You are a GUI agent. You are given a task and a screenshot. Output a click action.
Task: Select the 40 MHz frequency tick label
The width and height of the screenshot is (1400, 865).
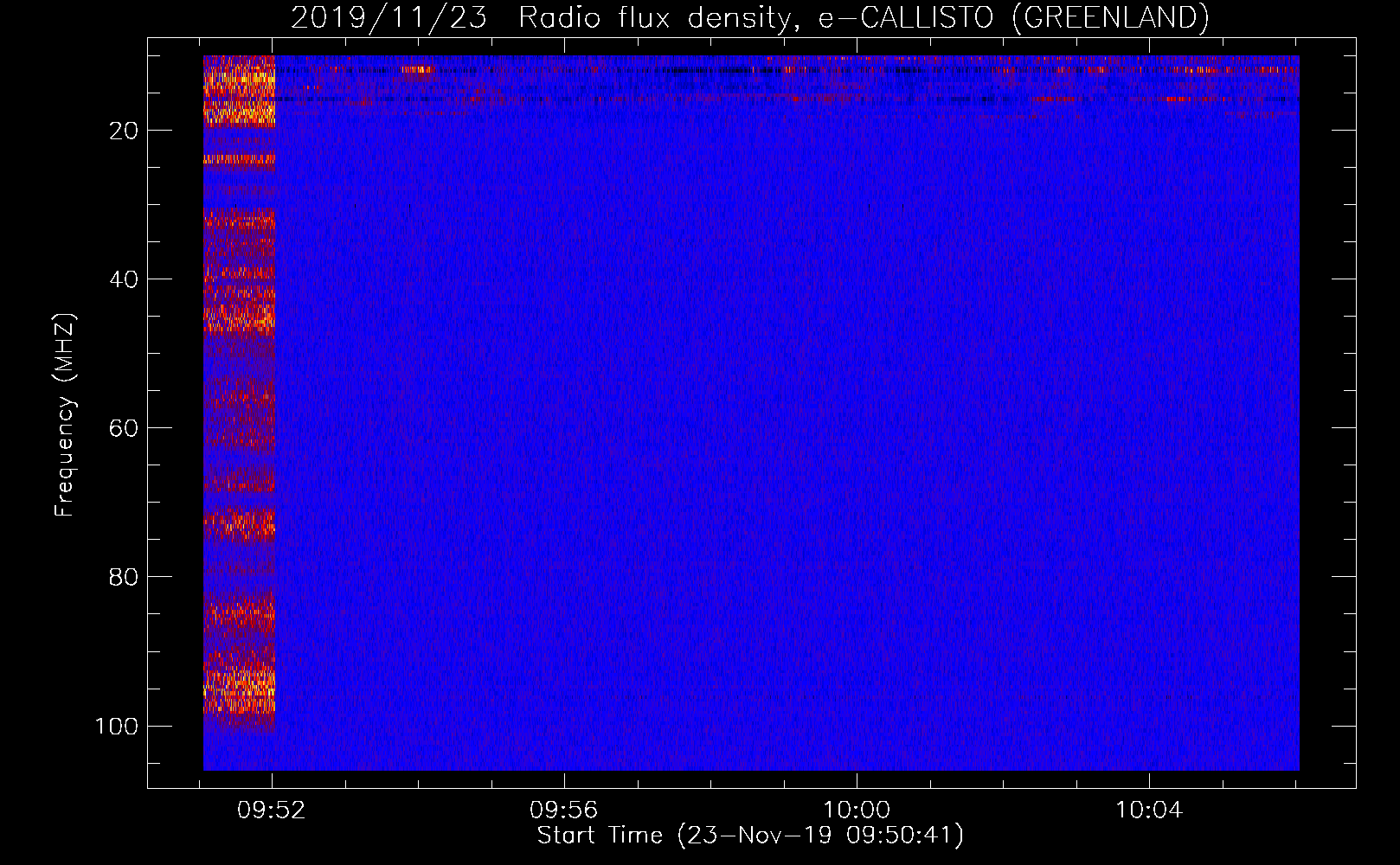(124, 279)
